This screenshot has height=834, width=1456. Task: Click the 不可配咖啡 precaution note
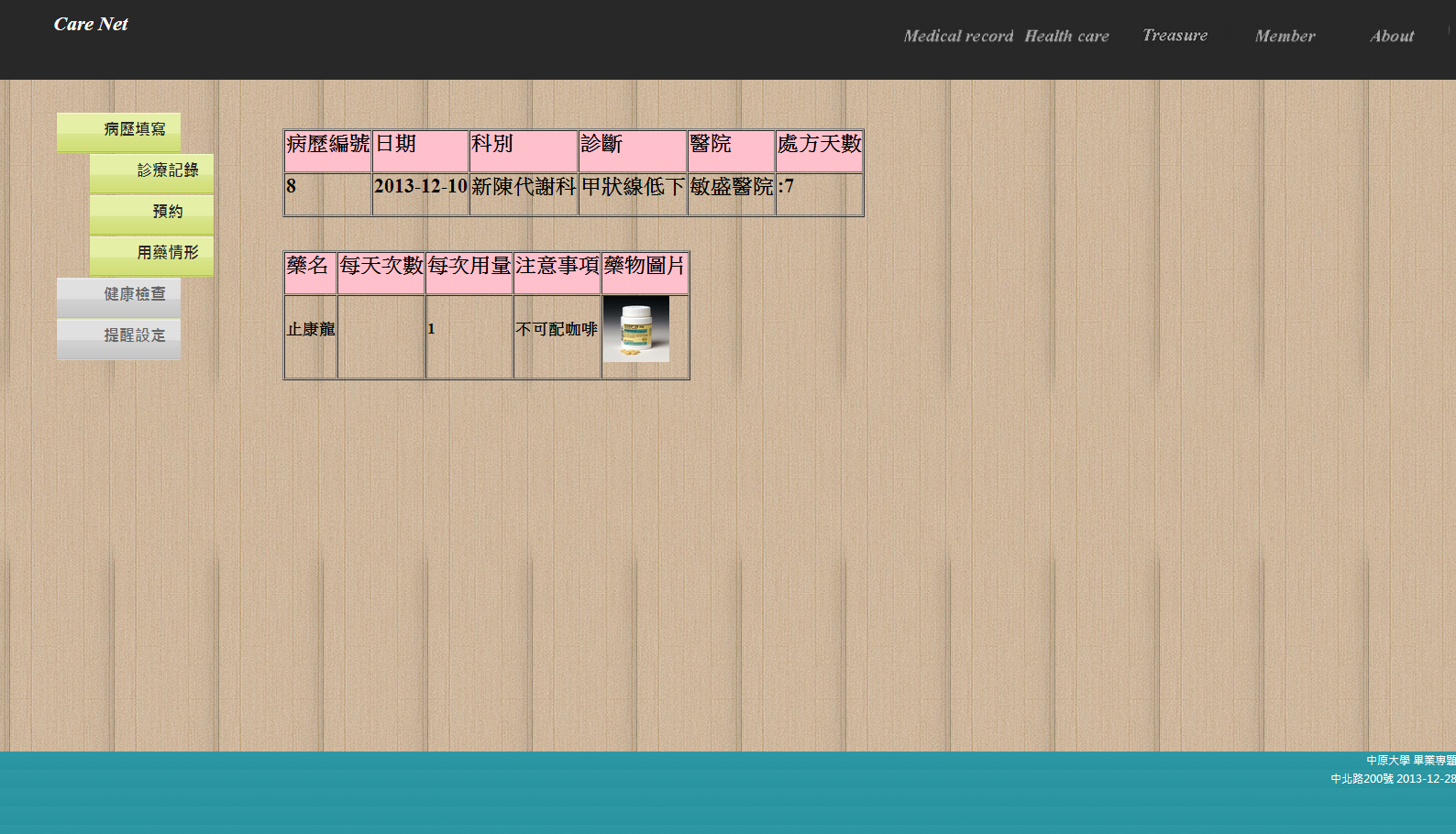557,330
